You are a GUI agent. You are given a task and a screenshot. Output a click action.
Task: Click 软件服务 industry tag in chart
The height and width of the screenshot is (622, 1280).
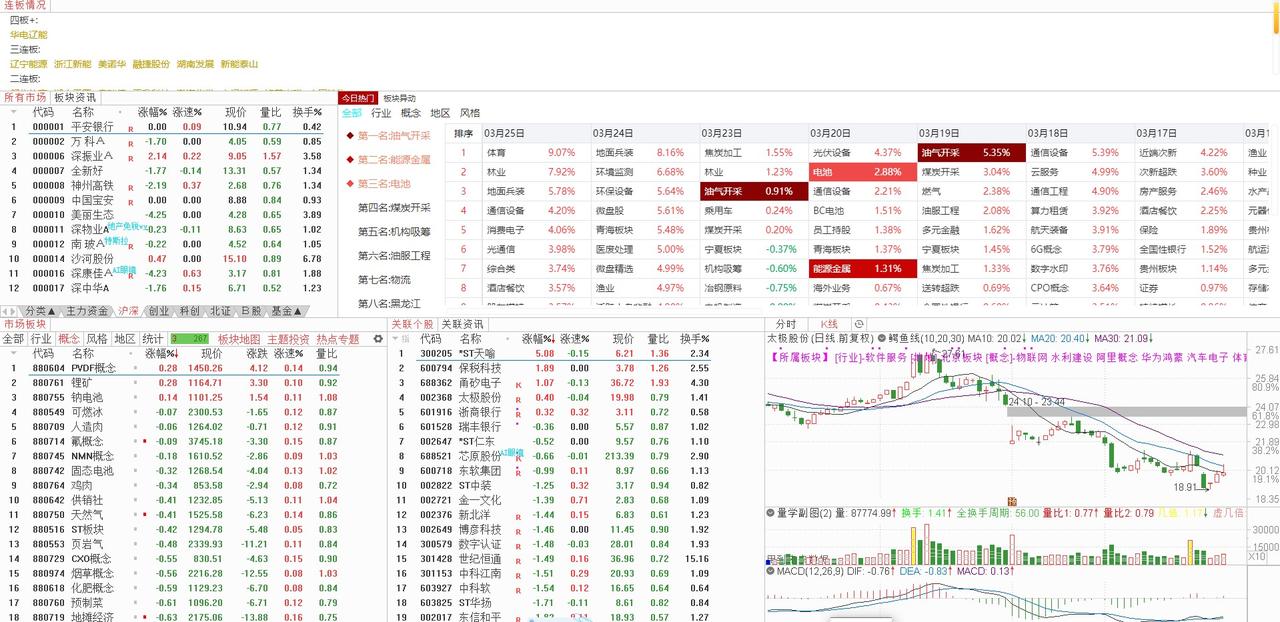(886, 356)
